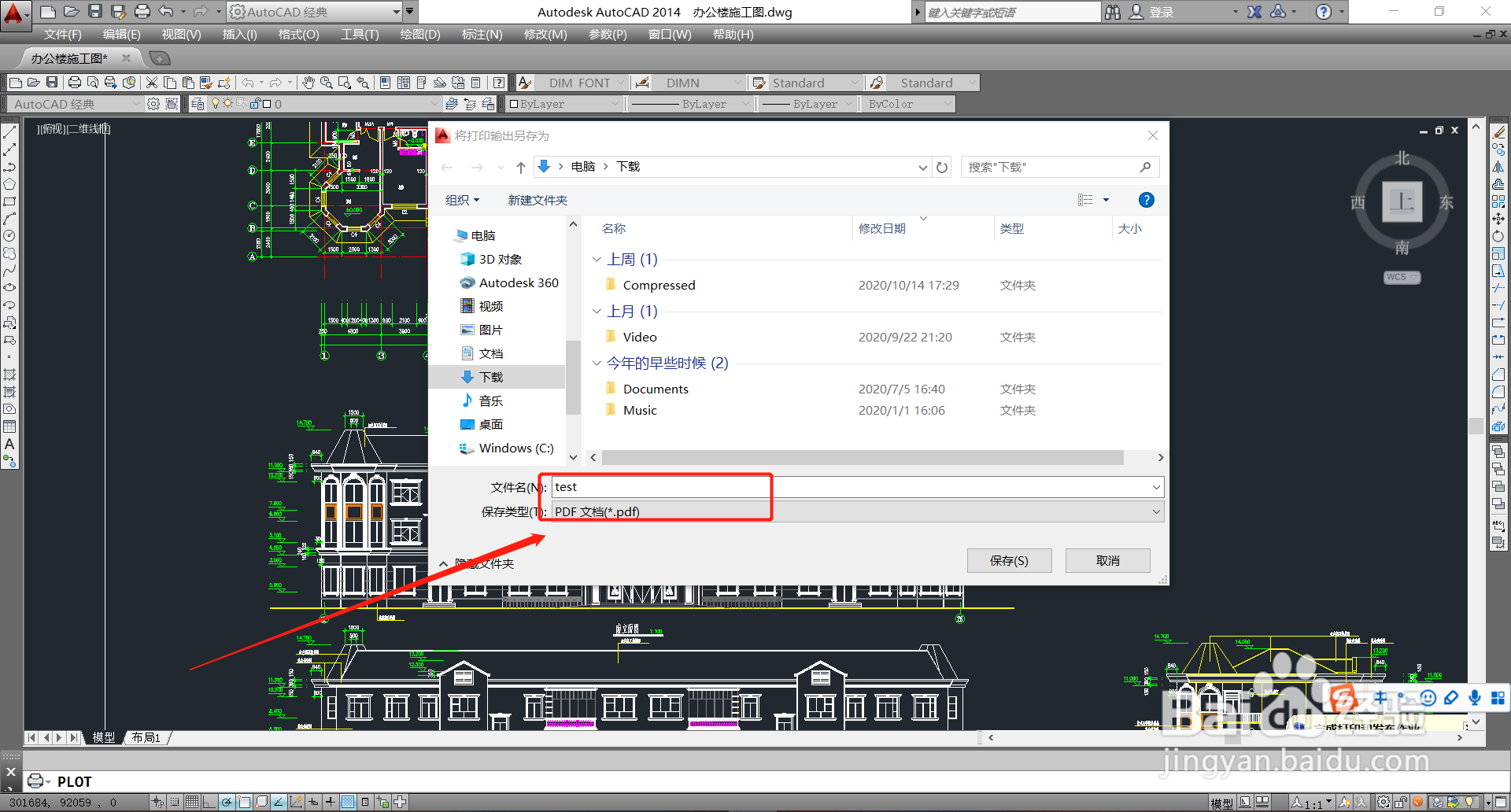Open the ByLayer color control dropdown
Screen dimensions: 1511x812
[x=615, y=104]
